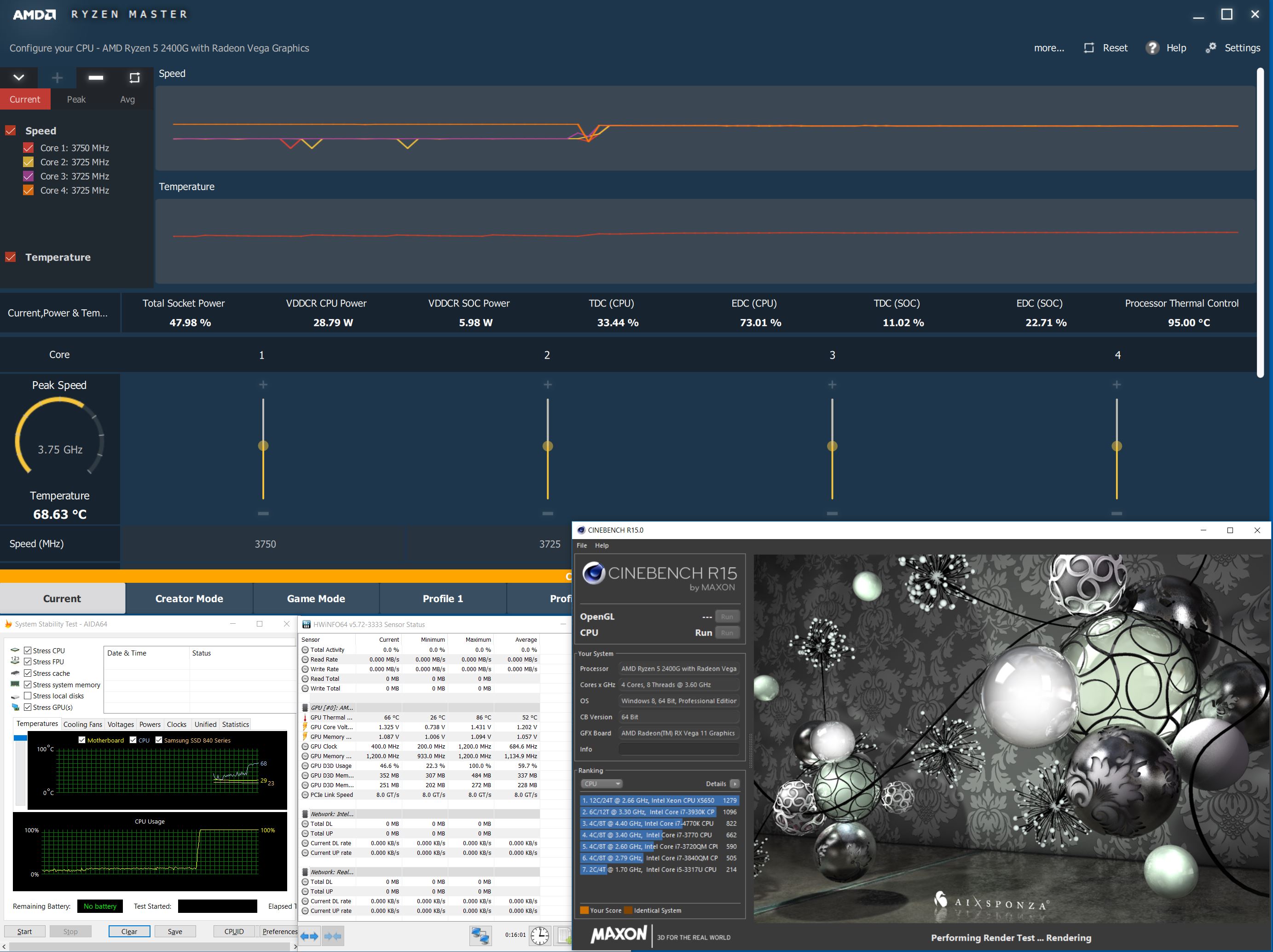Screen dimensions: 1273x952
Task: Click the more... link
Action: click(x=1048, y=48)
